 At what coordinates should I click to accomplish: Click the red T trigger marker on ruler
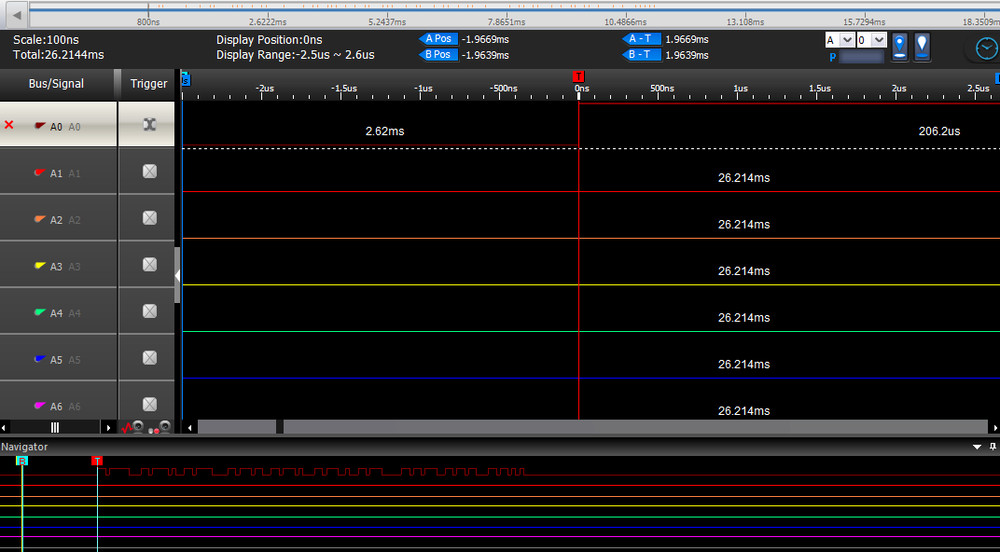(578, 76)
